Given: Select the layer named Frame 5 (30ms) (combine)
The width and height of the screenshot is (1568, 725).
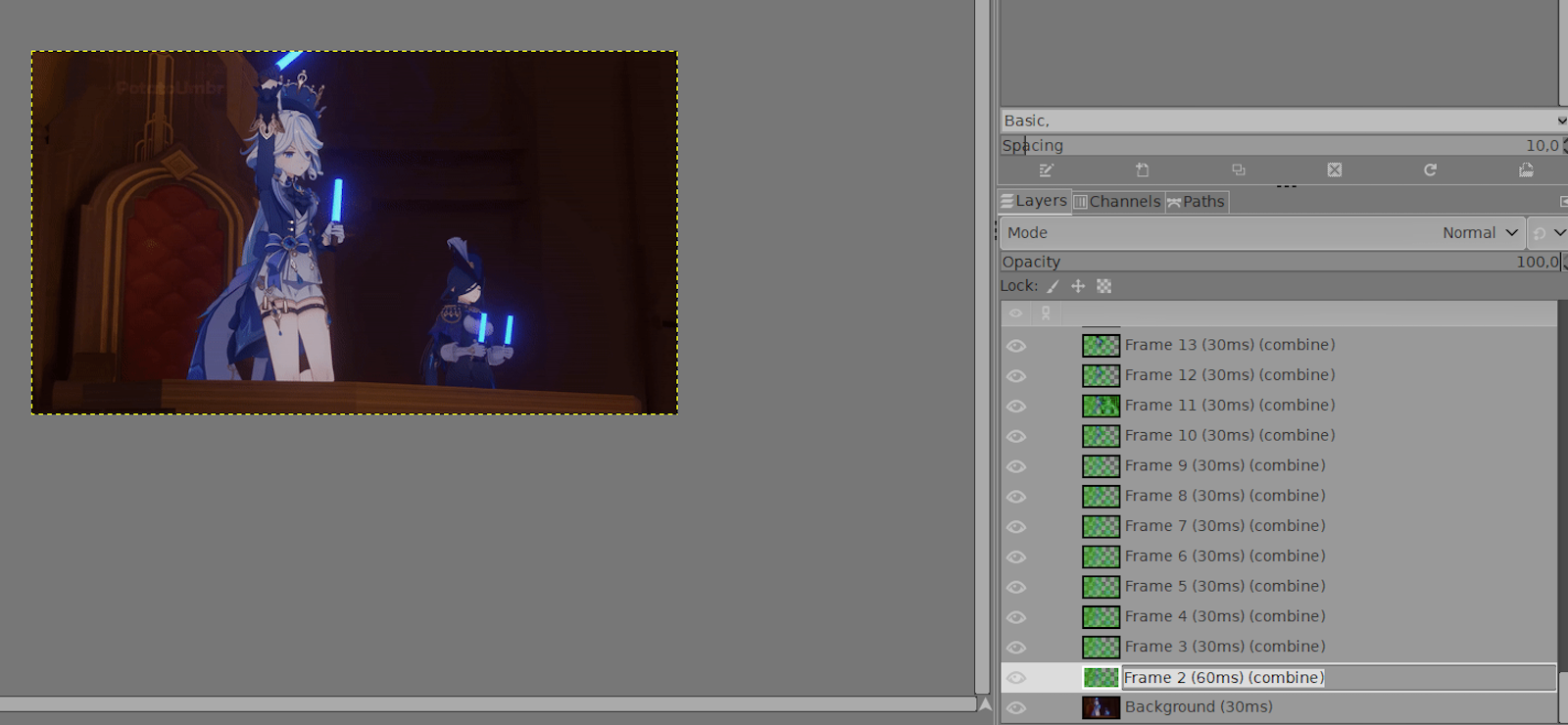Looking at the screenshot, I should (x=1225, y=586).
